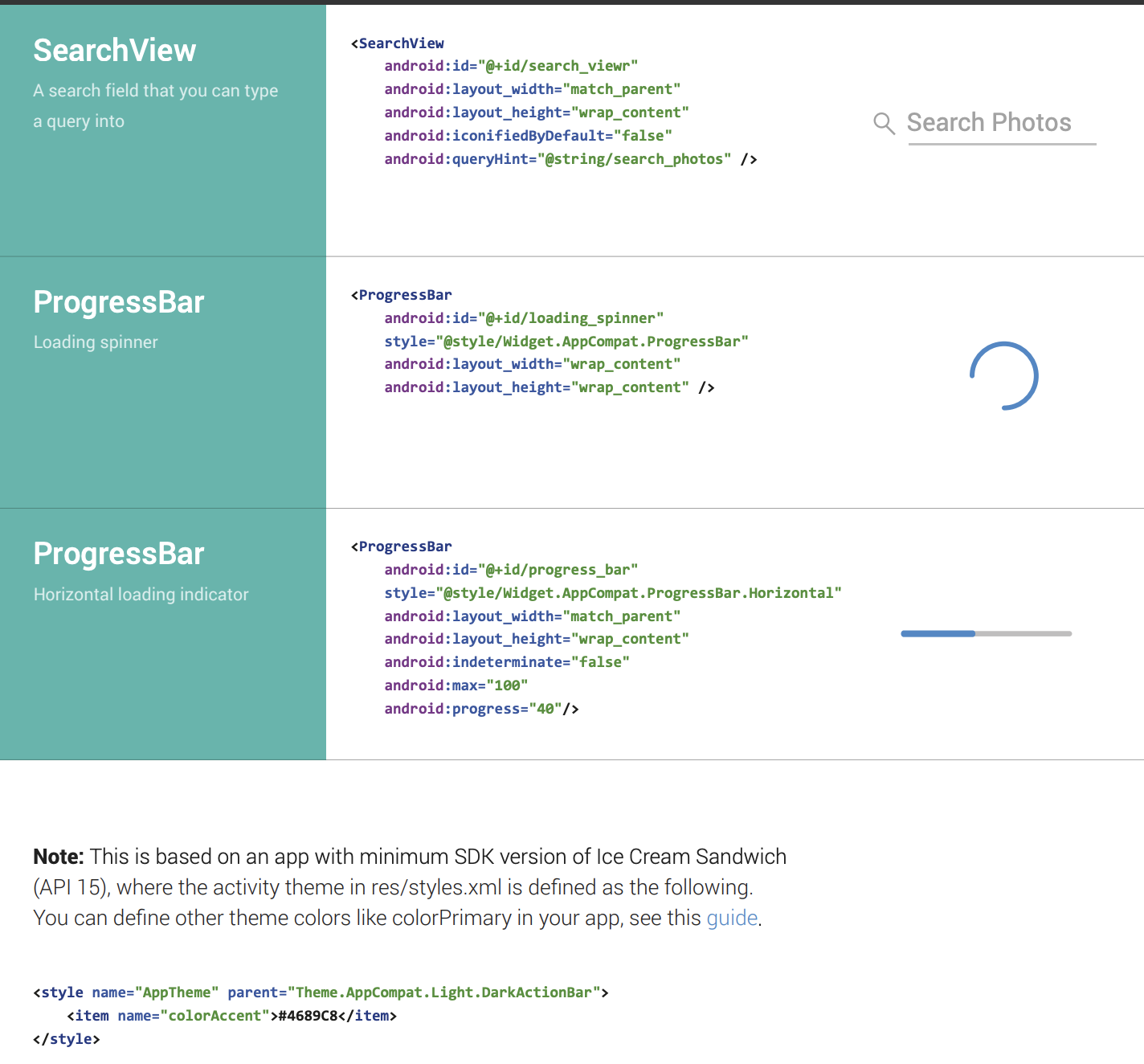Click the AppTheme style opening tag line
The width and height of the screenshot is (1144, 1064).
pos(321,992)
